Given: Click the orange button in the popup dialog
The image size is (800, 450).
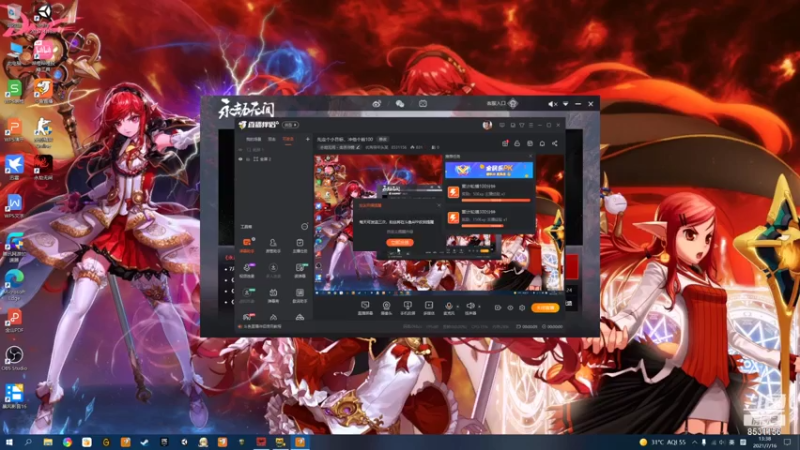Looking at the screenshot, I should [x=400, y=242].
